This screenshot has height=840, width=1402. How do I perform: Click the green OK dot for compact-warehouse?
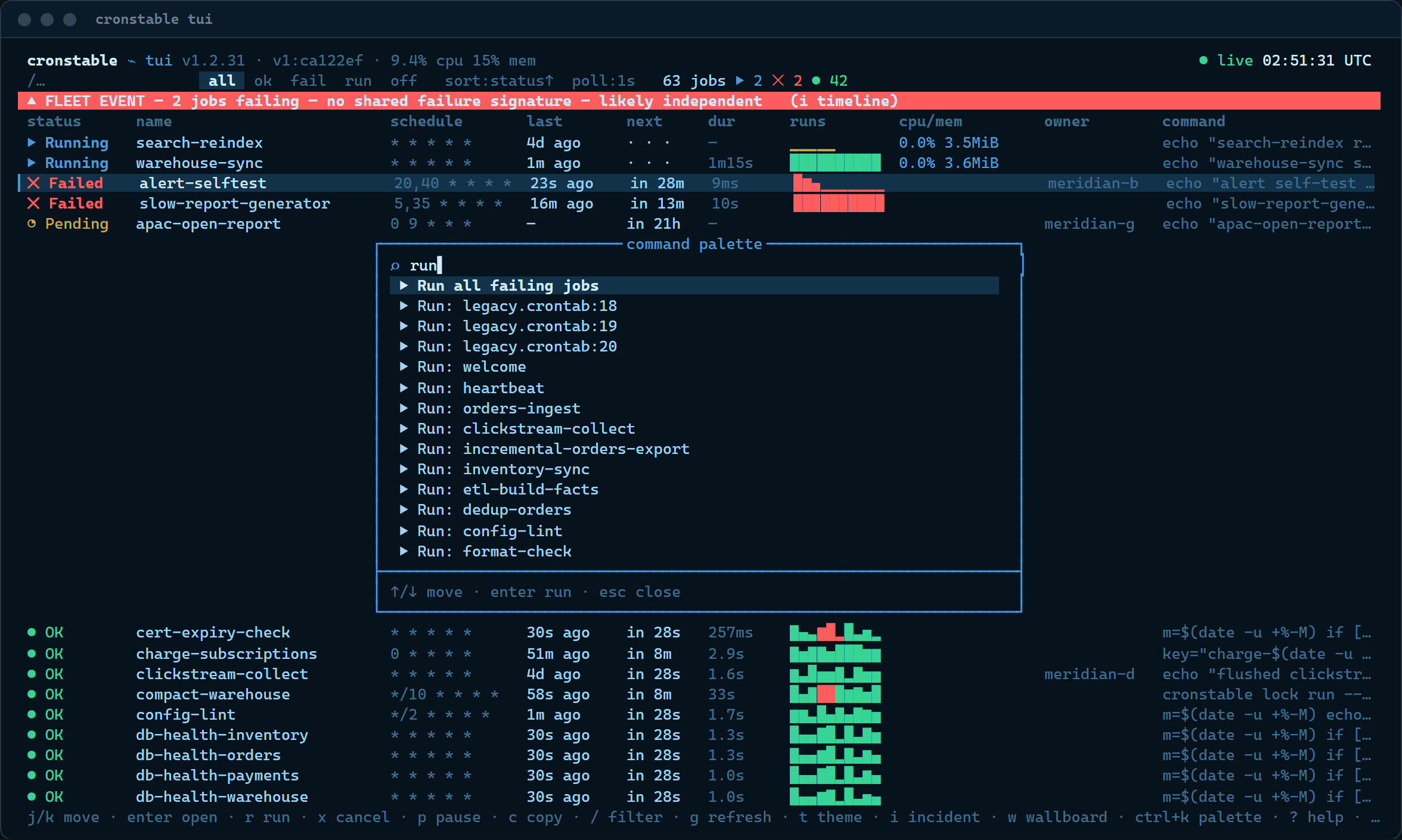click(32, 695)
